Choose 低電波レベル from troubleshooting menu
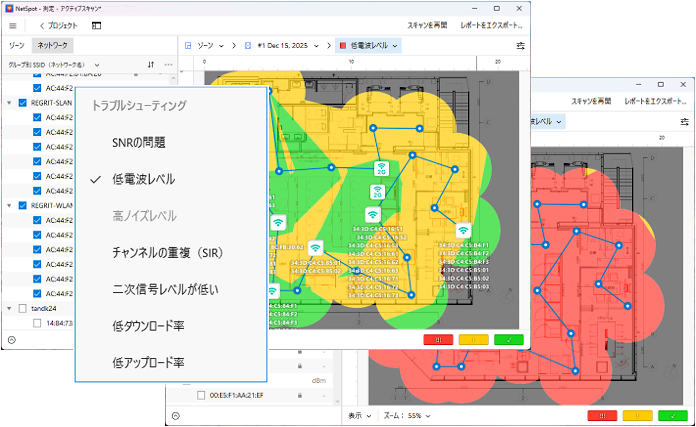 (x=143, y=179)
